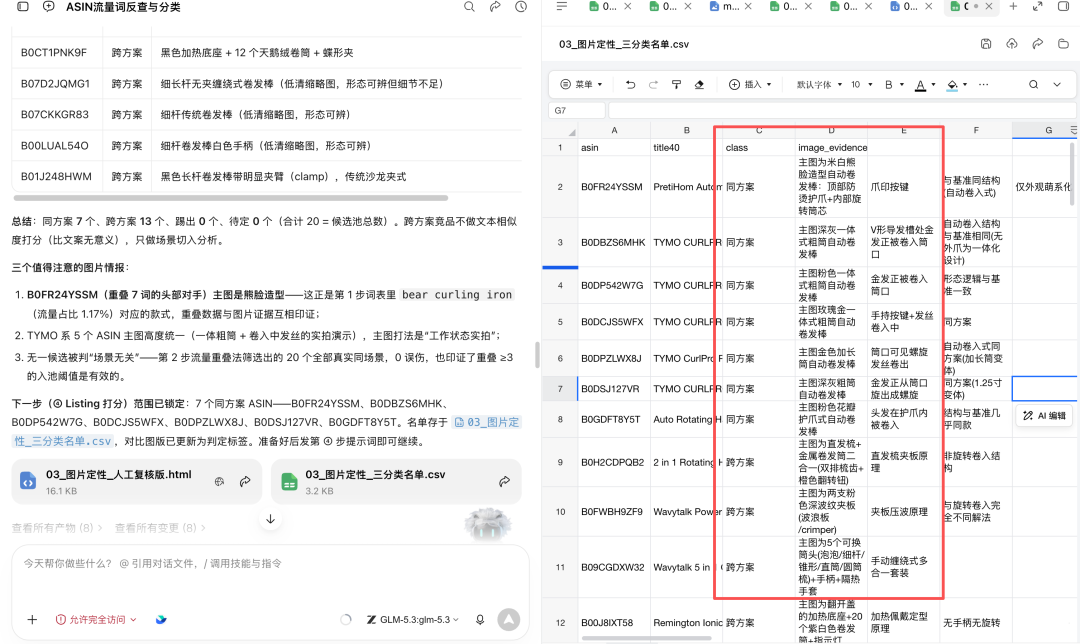Open the chat history clock icon
This screenshot has height=644, width=1080.
[x=521, y=6]
